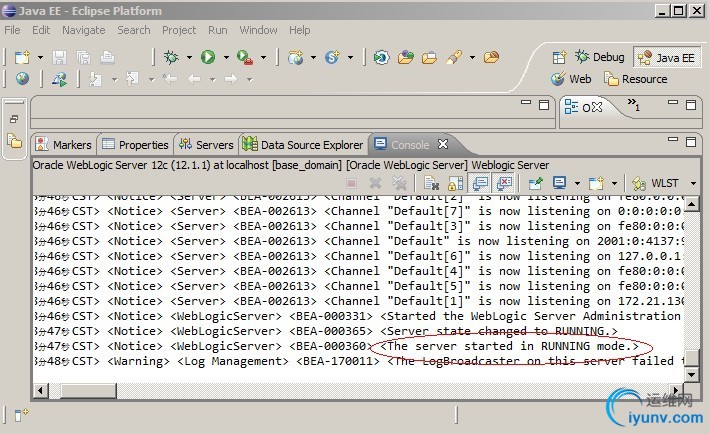Toggle Show Console When Standard Out Changes
Screen dimensions: 709x434
[x=480, y=183]
